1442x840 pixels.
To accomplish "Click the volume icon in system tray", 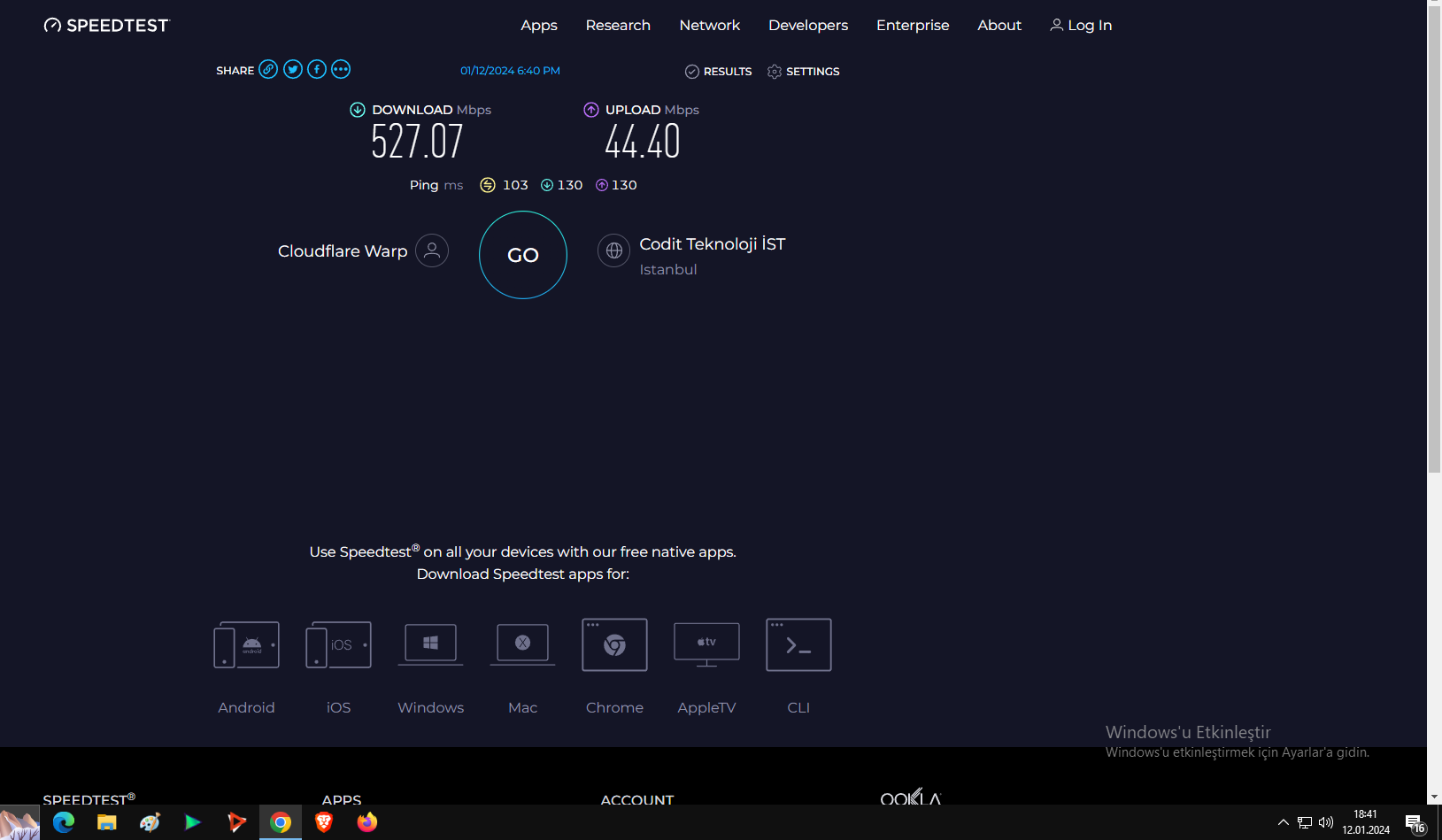I will pyautogui.click(x=1326, y=822).
